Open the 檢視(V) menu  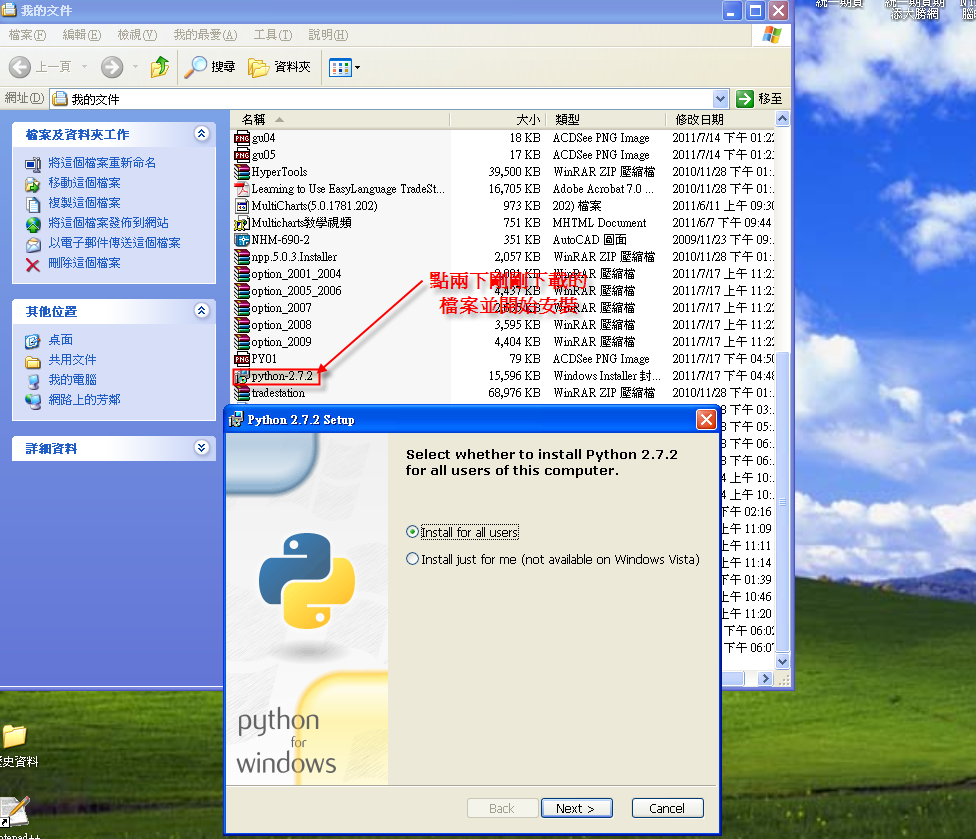coord(137,35)
